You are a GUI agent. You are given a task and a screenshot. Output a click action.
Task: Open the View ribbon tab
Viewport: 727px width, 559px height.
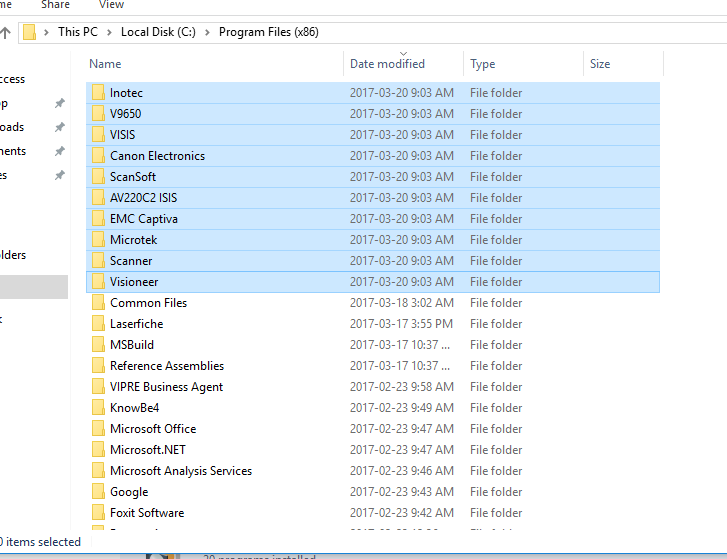click(x=111, y=5)
